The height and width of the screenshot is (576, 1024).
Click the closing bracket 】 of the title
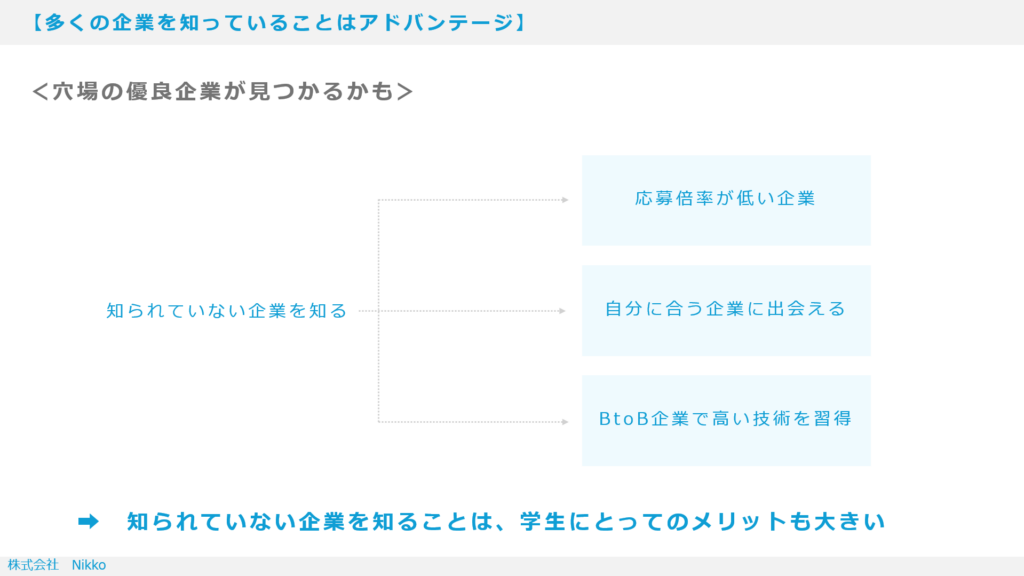[519, 22]
